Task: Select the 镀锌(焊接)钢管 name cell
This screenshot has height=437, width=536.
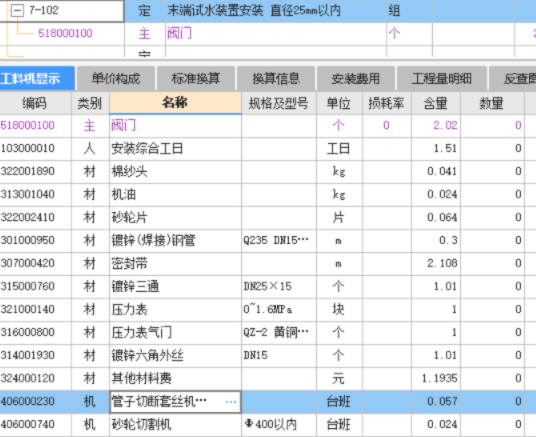Action: tap(175, 240)
